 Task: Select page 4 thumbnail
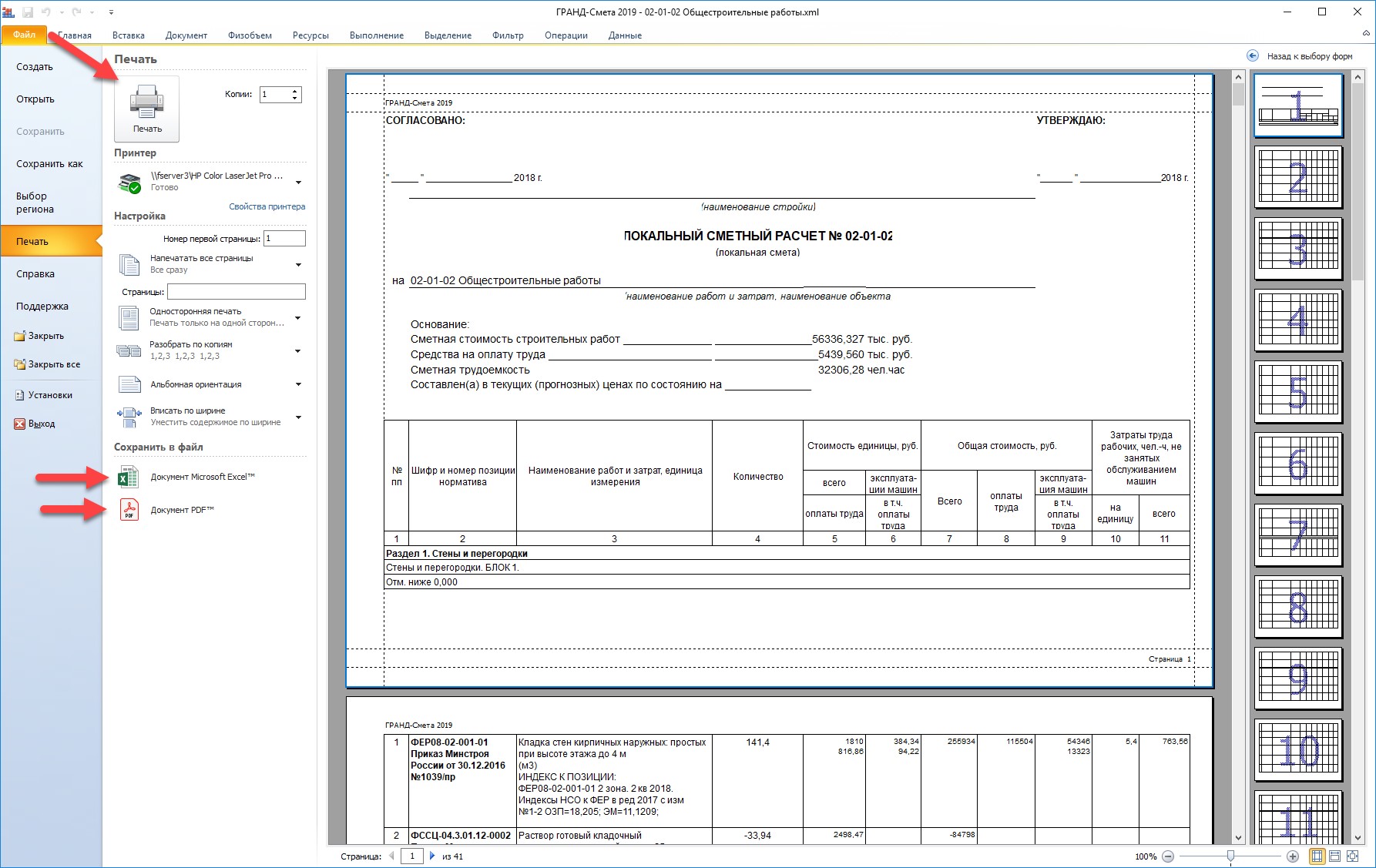(x=1298, y=320)
